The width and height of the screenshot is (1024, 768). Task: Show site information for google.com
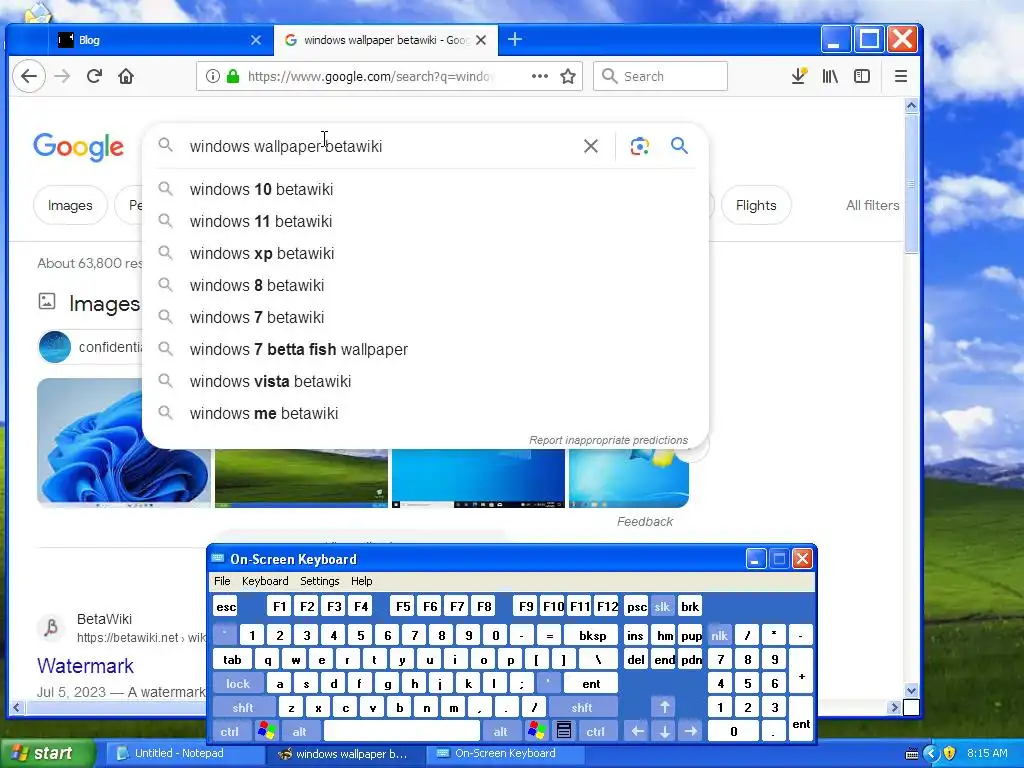point(212,76)
